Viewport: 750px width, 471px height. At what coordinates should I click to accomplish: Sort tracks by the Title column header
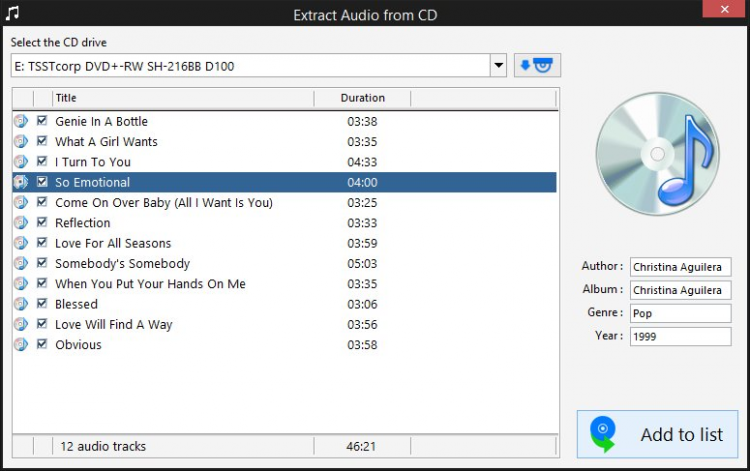(x=183, y=98)
